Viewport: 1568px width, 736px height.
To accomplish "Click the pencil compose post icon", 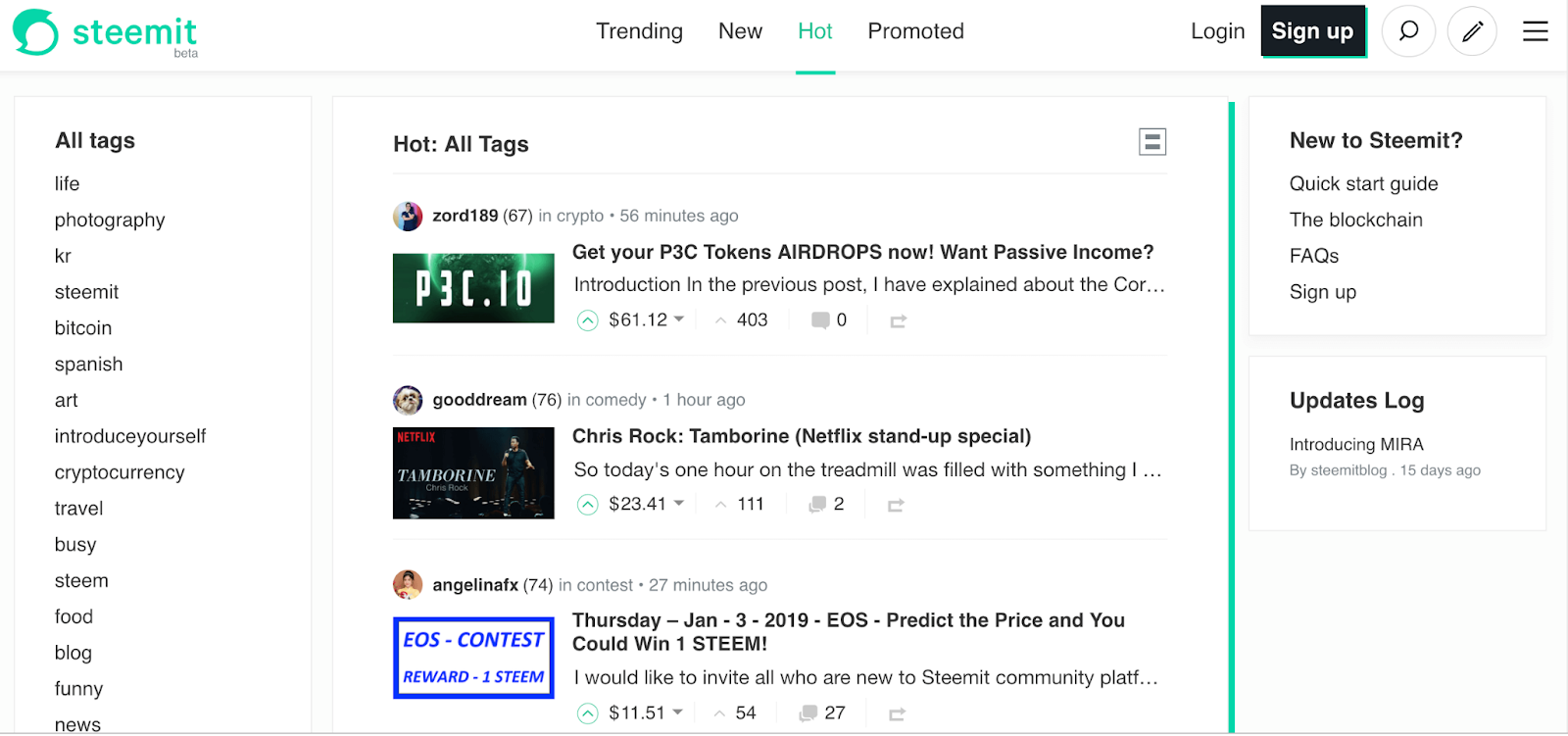I will [x=1472, y=31].
